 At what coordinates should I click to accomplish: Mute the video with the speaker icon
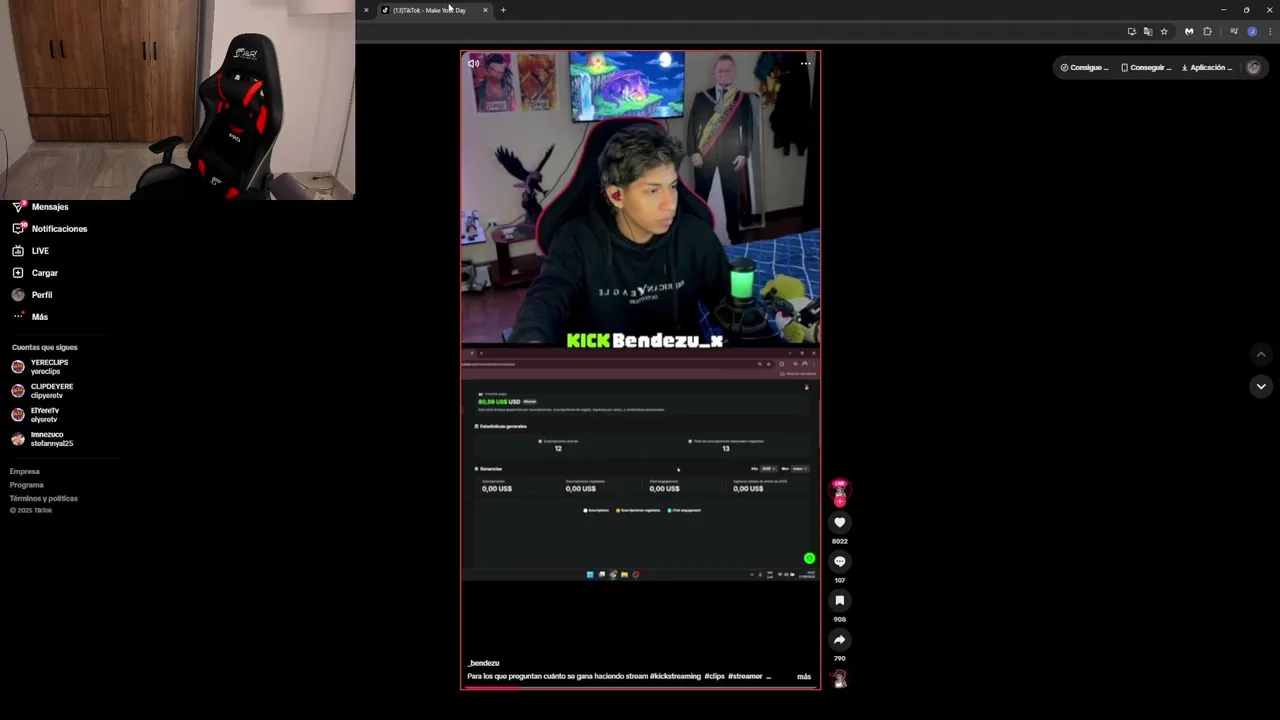[473, 63]
